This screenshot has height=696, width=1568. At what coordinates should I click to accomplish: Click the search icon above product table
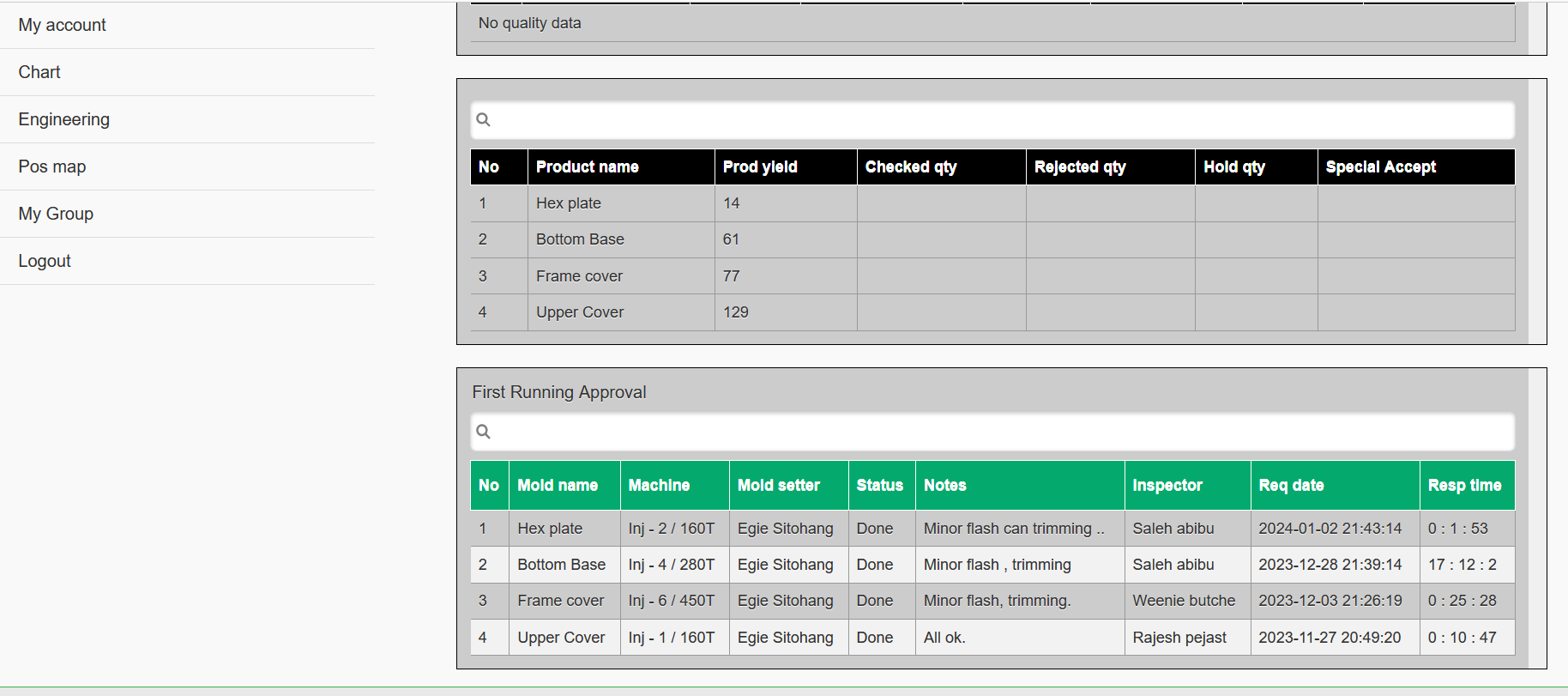pos(484,120)
